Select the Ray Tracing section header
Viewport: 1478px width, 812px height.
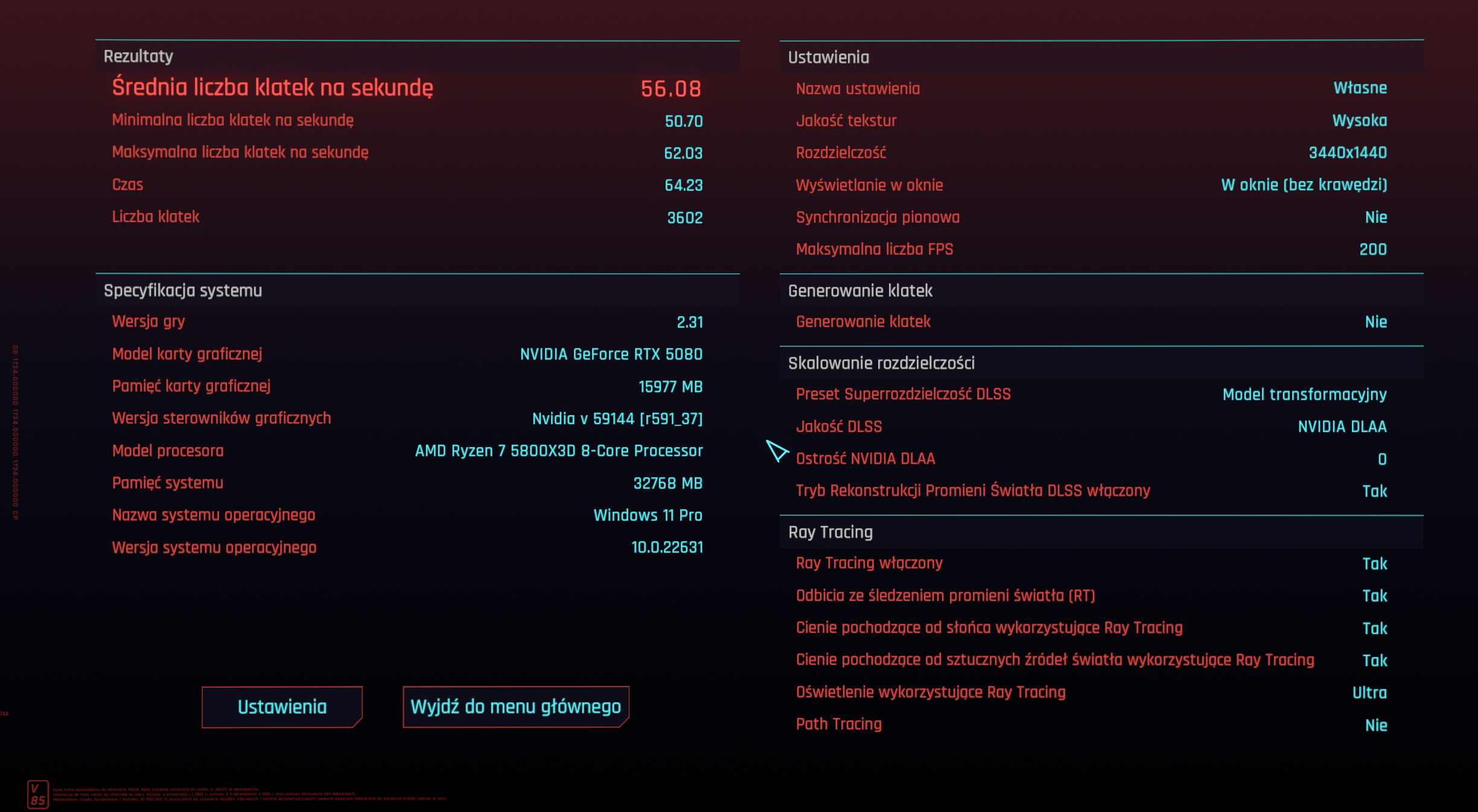pos(830,532)
